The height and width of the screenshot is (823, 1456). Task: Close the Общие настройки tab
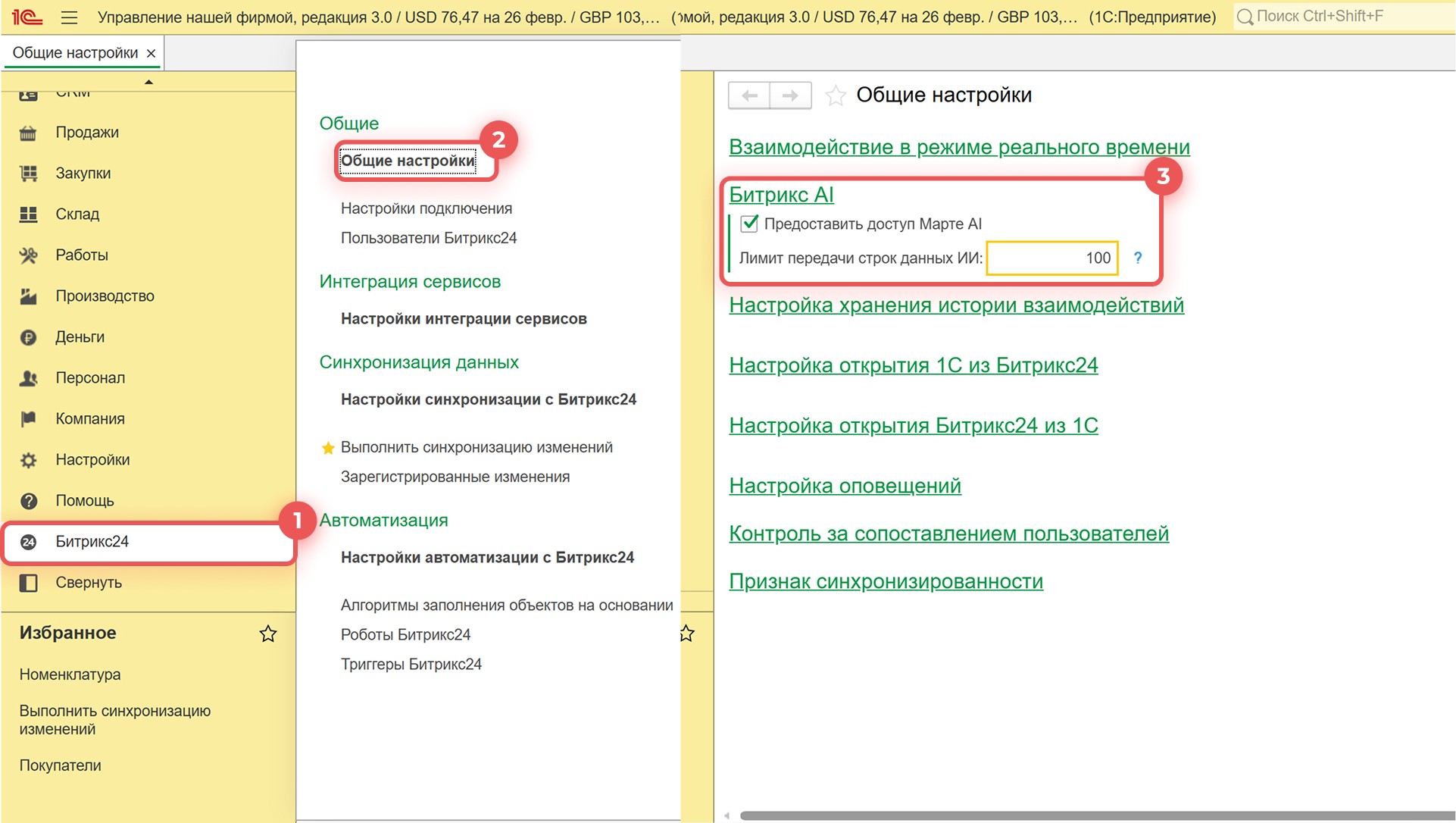(x=151, y=53)
